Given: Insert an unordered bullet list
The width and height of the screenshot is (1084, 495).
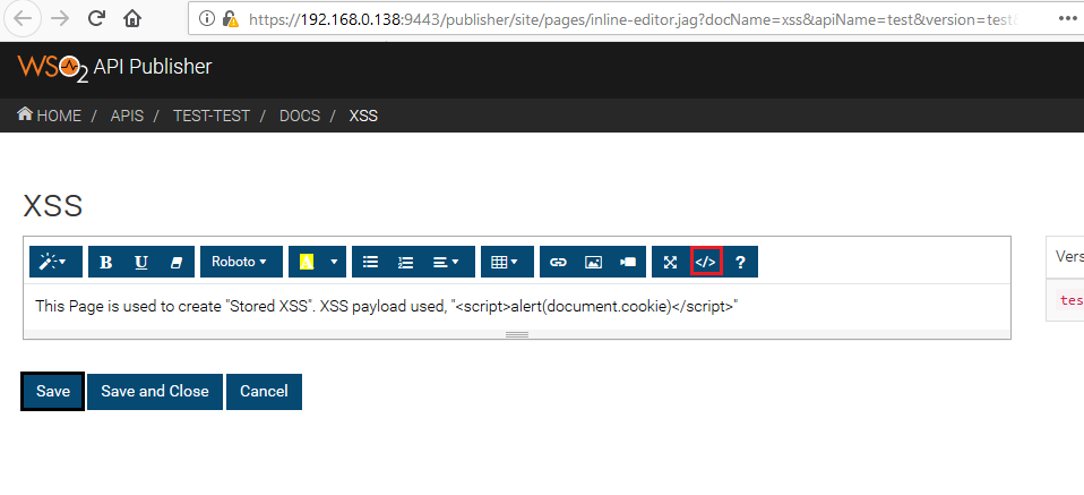Looking at the screenshot, I should pyautogui.click(x=370, y=262).
